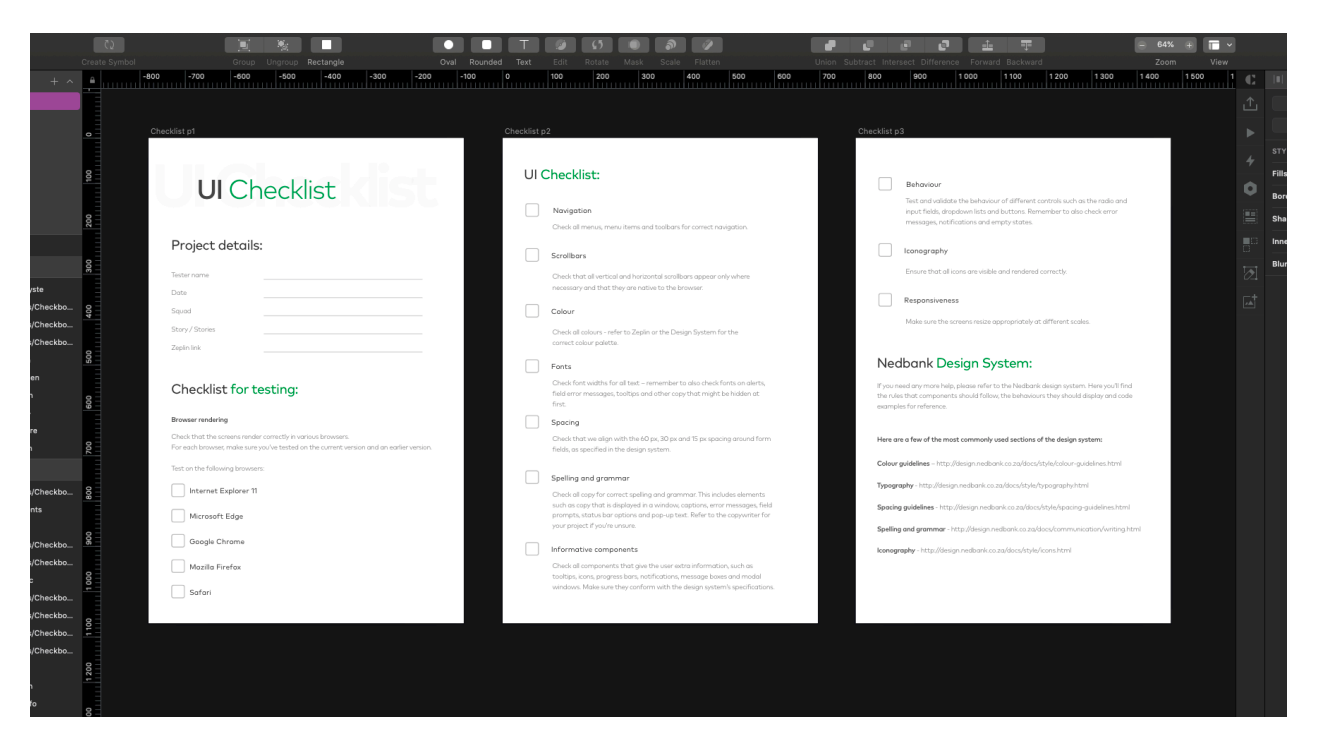Zoom in using the plus button
Viewport: 1320px width, 745px height.
(x=1189, y=45)
